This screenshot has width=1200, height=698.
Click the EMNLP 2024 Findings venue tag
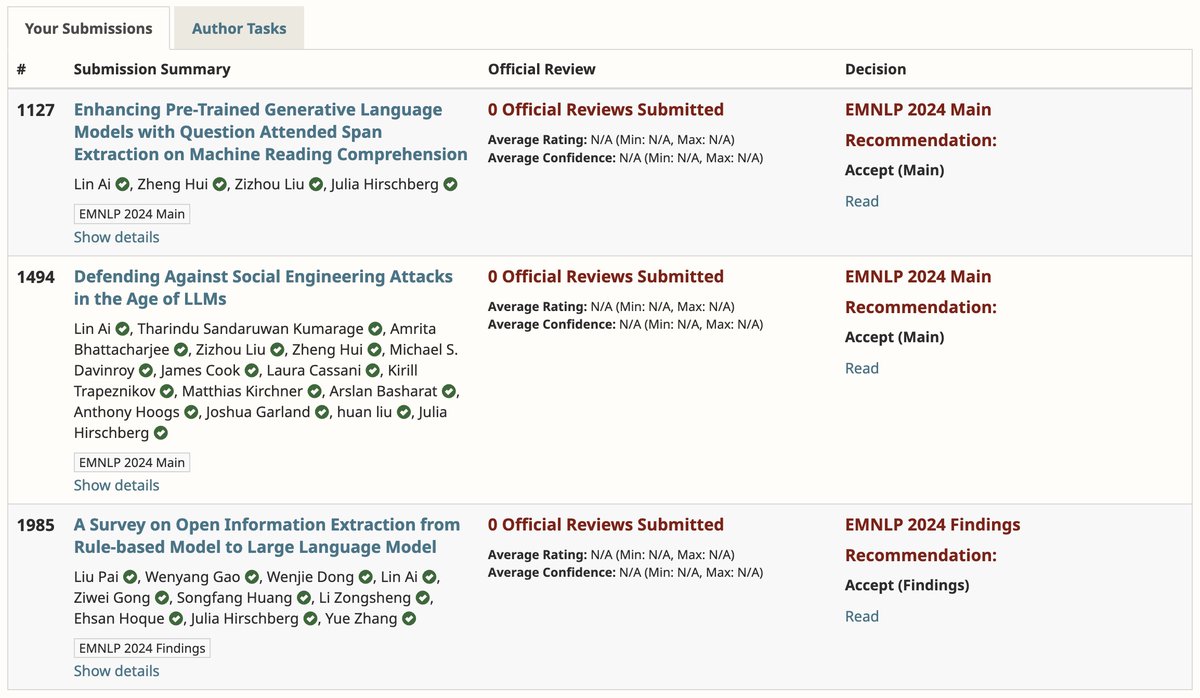141,647
